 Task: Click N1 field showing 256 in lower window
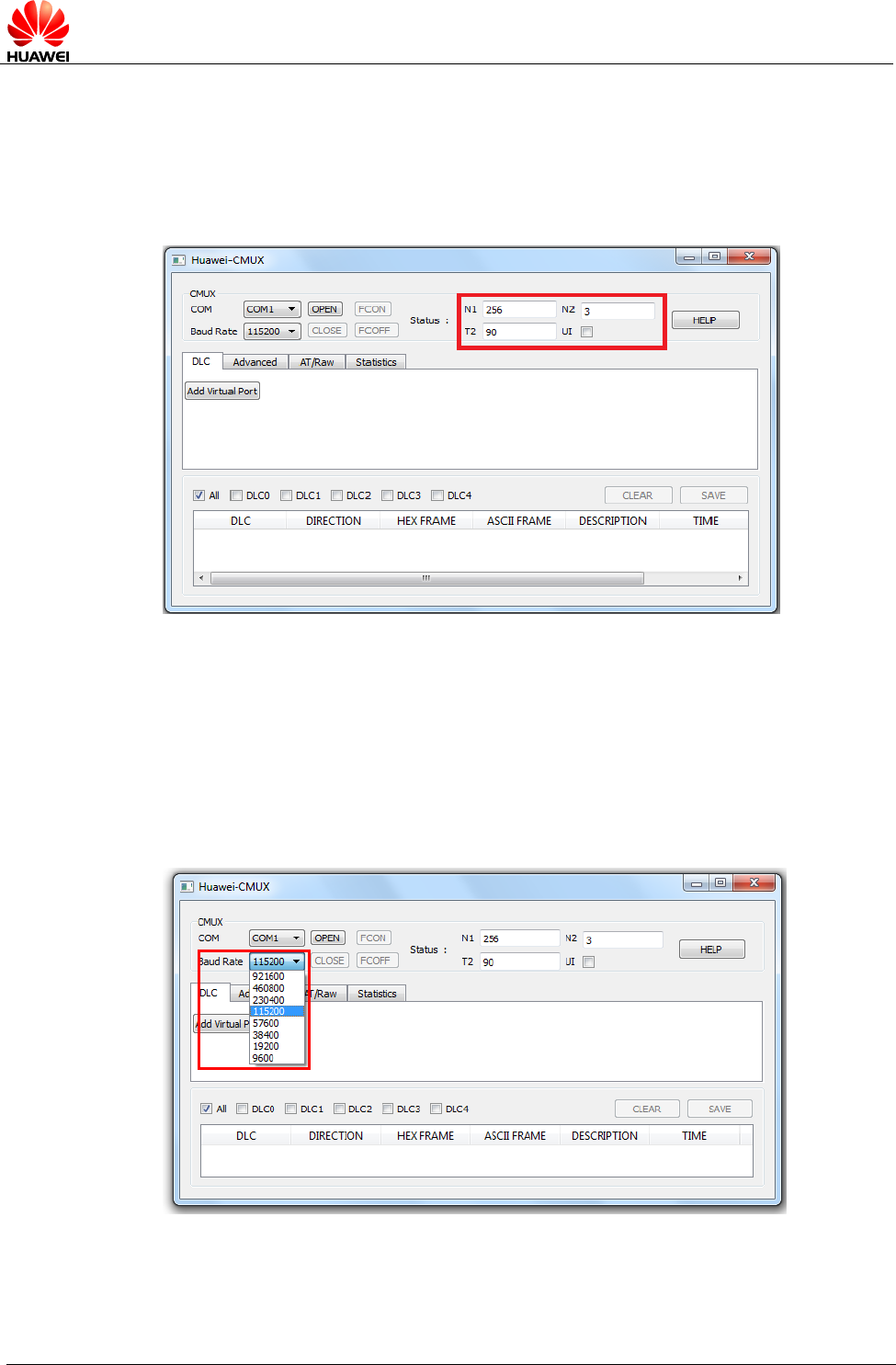(x=519, y=938)
